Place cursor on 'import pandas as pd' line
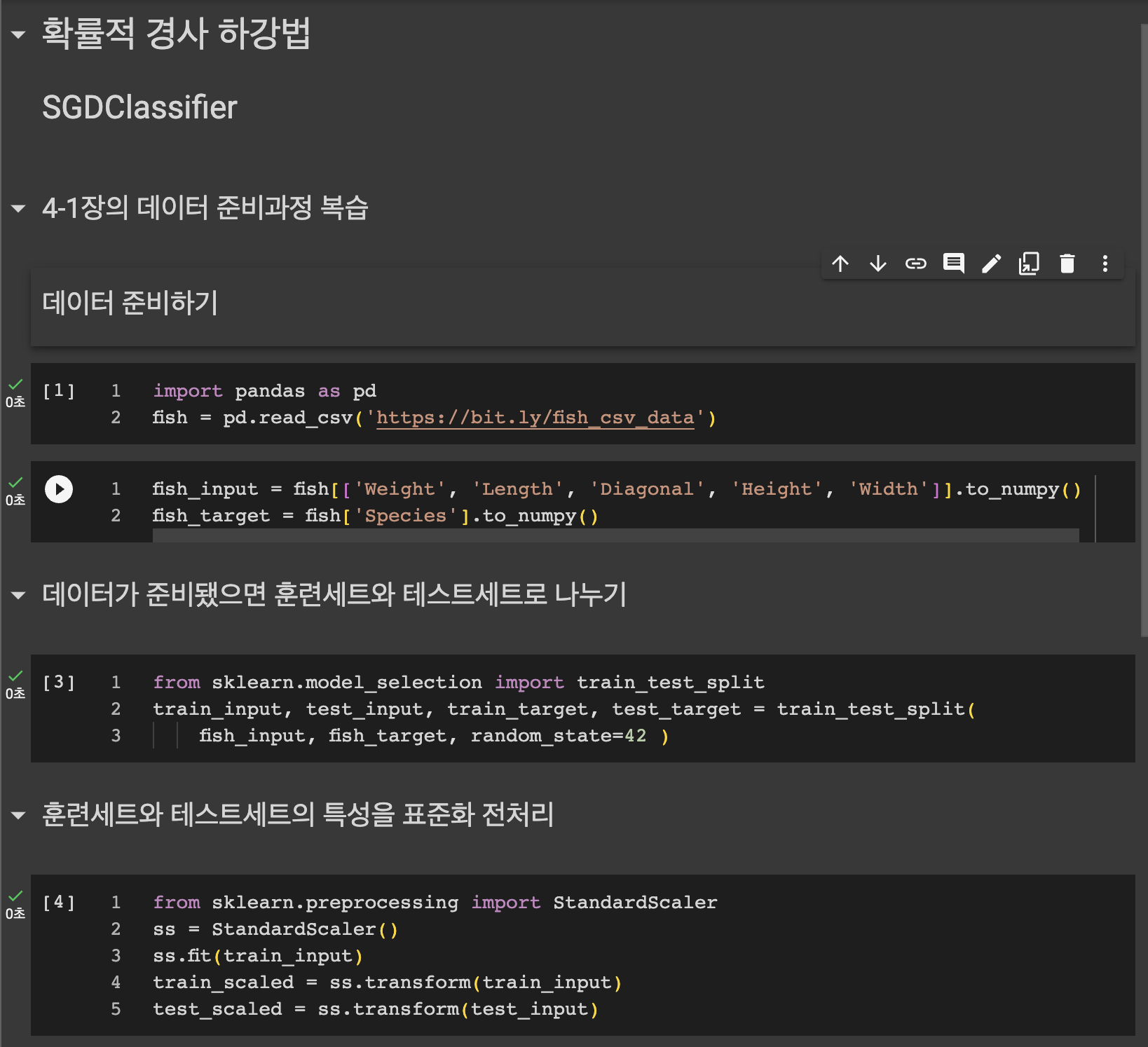1148x1047 pixels. tap(265, 390)
